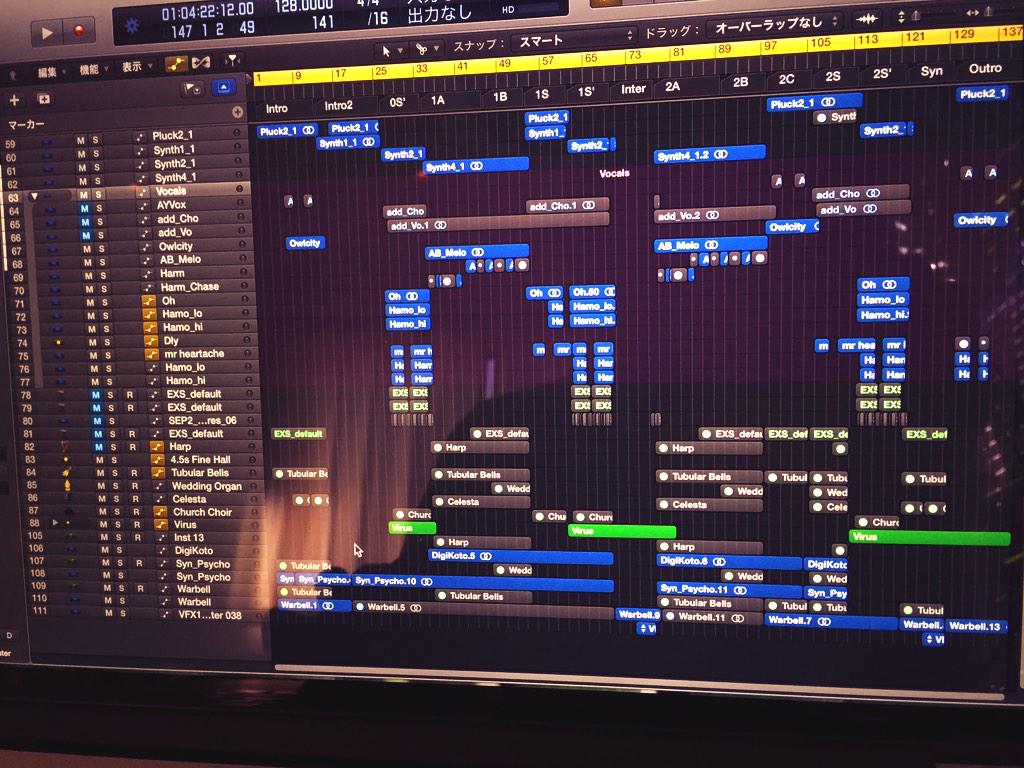Click the blue global tracks button
Screen dimensions: 1024x768
223,87
